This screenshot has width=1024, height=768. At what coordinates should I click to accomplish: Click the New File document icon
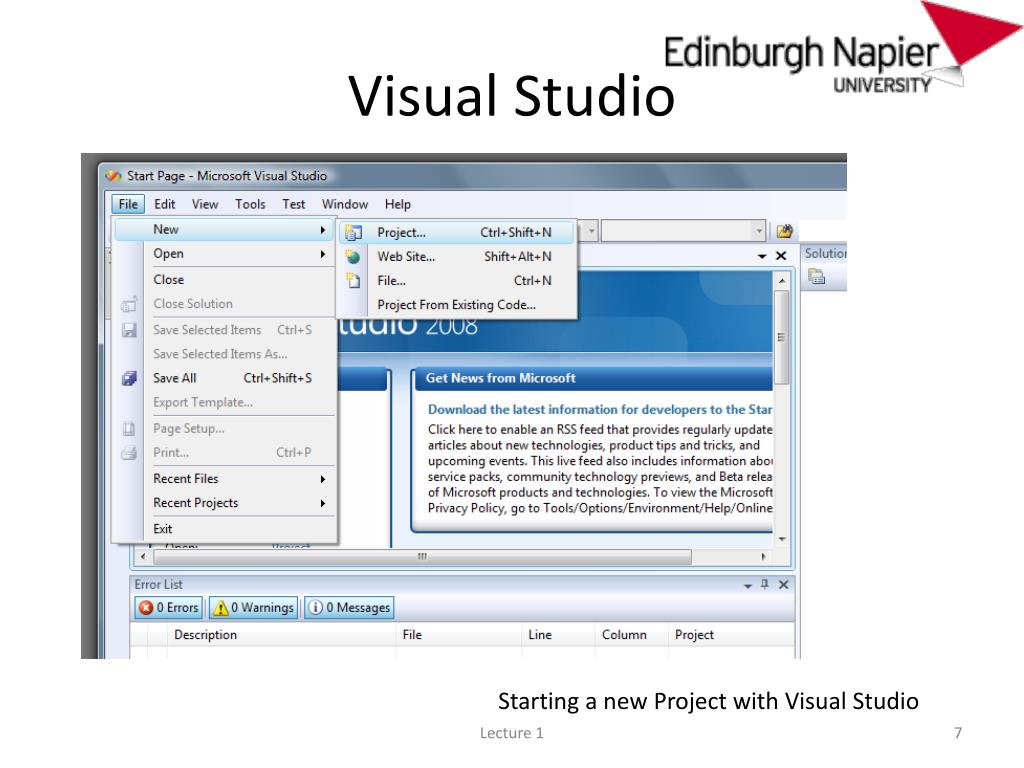point(353,281)
